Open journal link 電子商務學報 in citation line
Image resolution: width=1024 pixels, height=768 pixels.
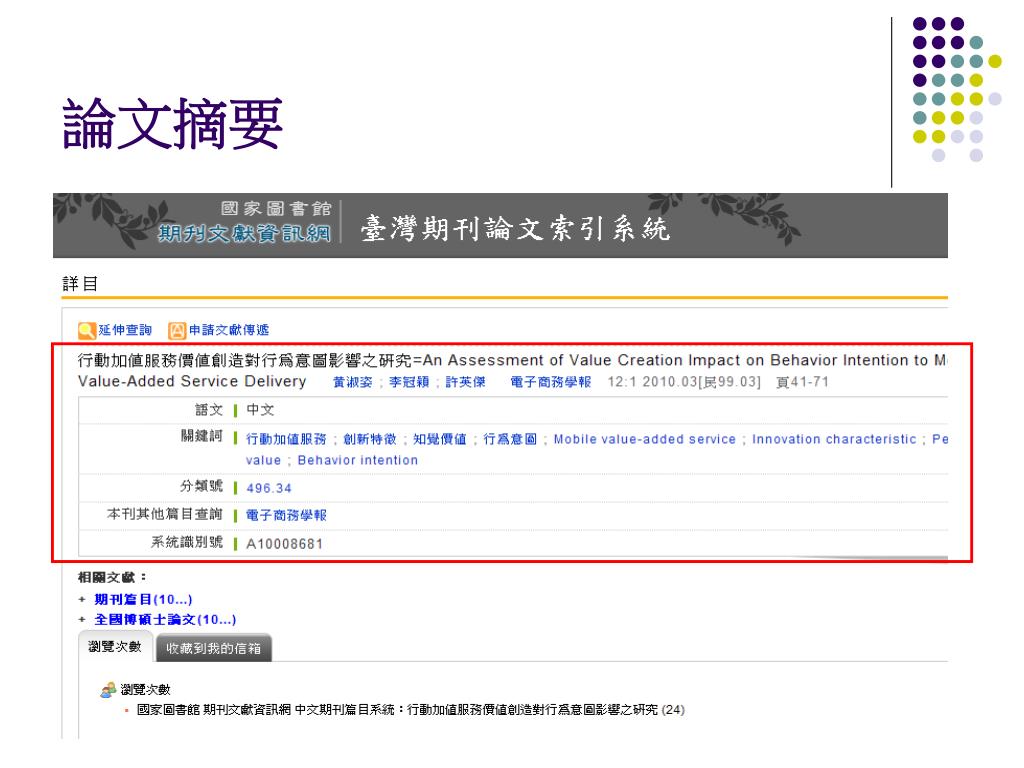(551, 382)
